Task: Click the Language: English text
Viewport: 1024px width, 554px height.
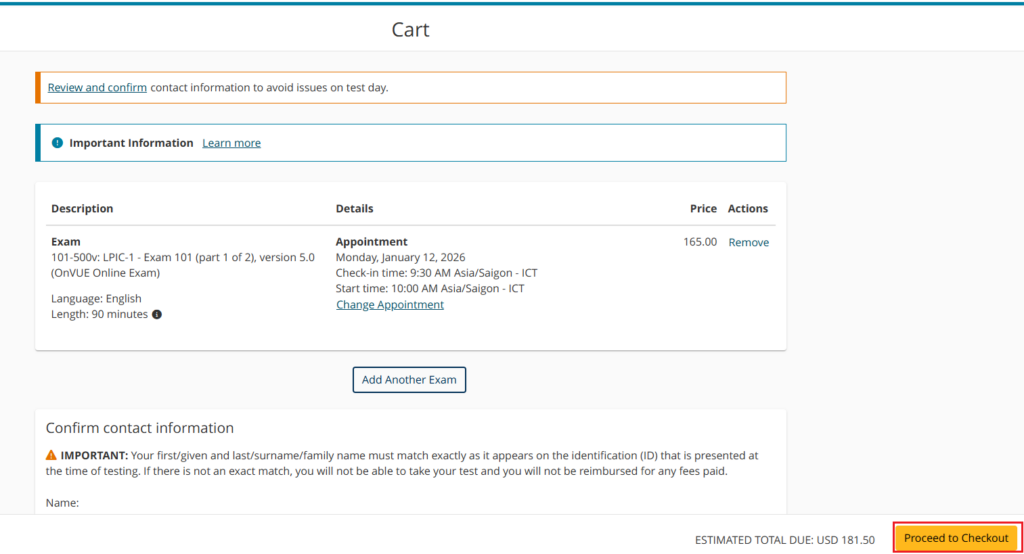Action: [96, 298]
